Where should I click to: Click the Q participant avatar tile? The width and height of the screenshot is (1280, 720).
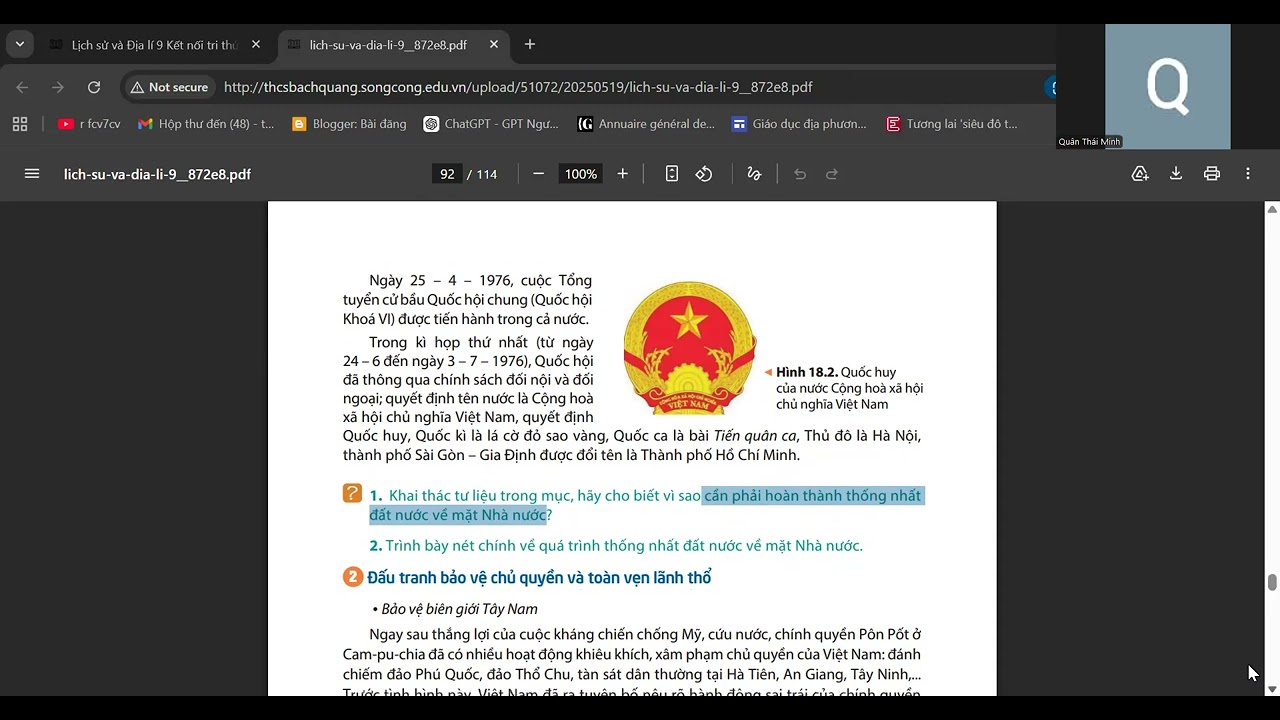(1167, 86)
